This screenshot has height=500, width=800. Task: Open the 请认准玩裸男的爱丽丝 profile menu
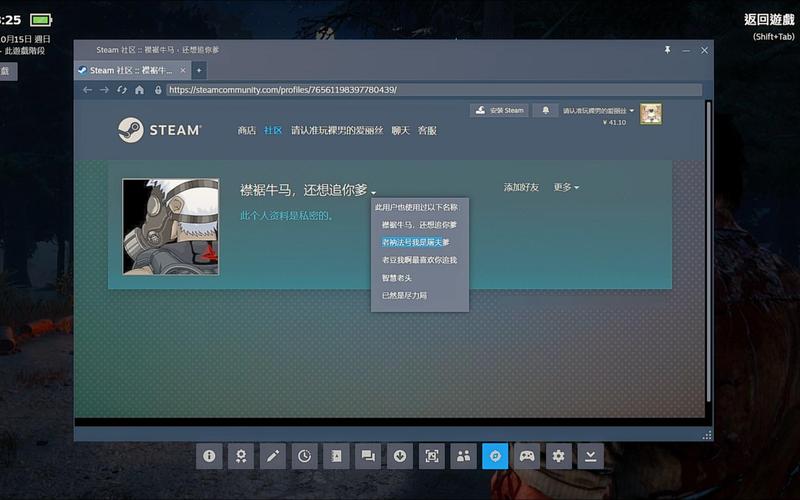point(337,131)
